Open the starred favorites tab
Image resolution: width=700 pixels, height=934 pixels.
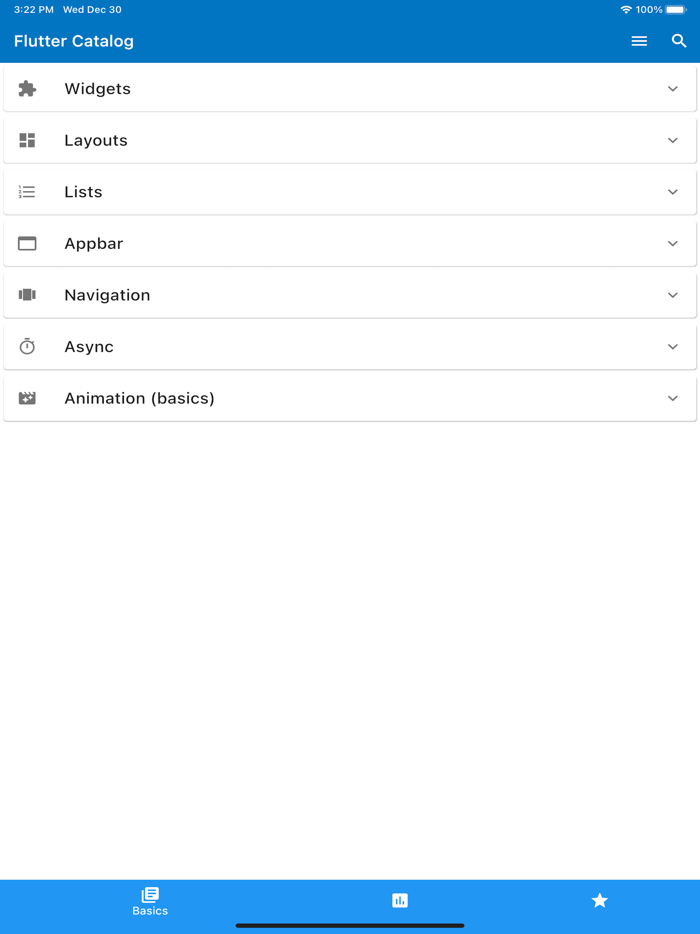click(600, 900)
